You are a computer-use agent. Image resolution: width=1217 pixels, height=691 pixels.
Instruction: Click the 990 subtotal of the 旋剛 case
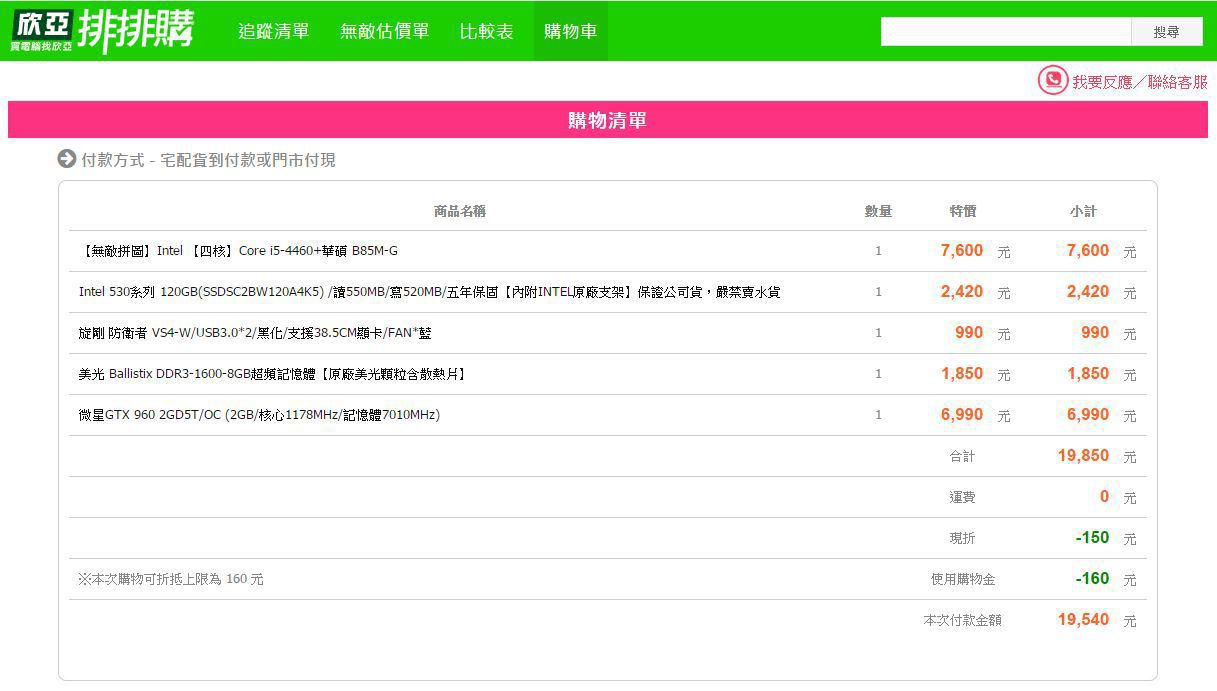pos(1095,333)
